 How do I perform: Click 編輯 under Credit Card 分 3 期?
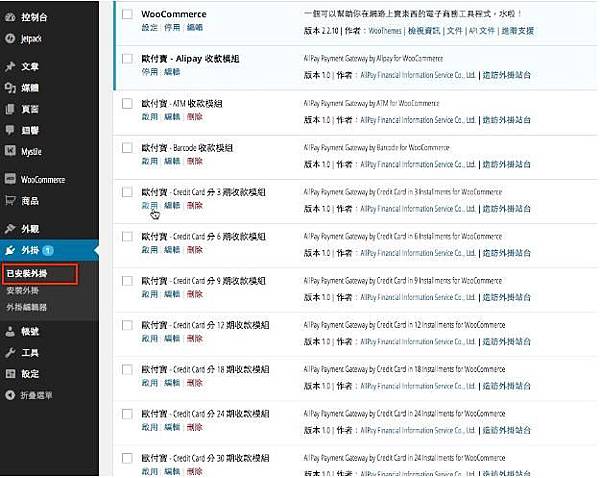(172, 206)
